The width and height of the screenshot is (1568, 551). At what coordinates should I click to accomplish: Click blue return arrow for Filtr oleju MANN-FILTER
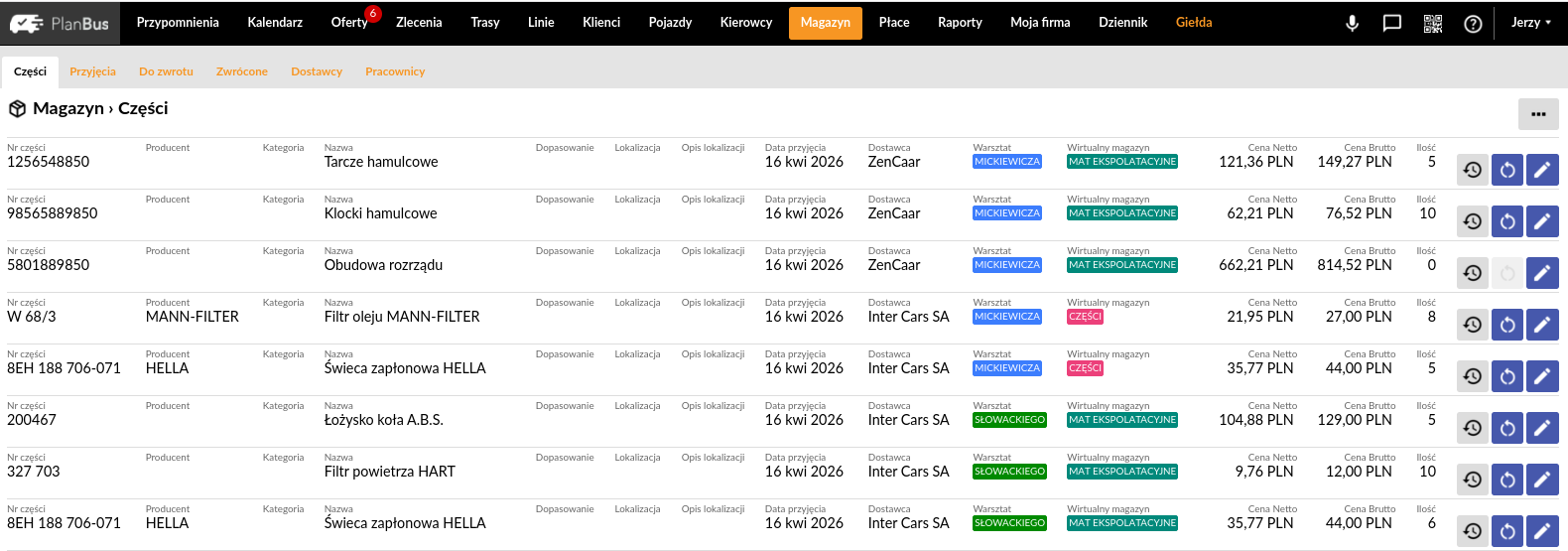[x=1507, y=325]
